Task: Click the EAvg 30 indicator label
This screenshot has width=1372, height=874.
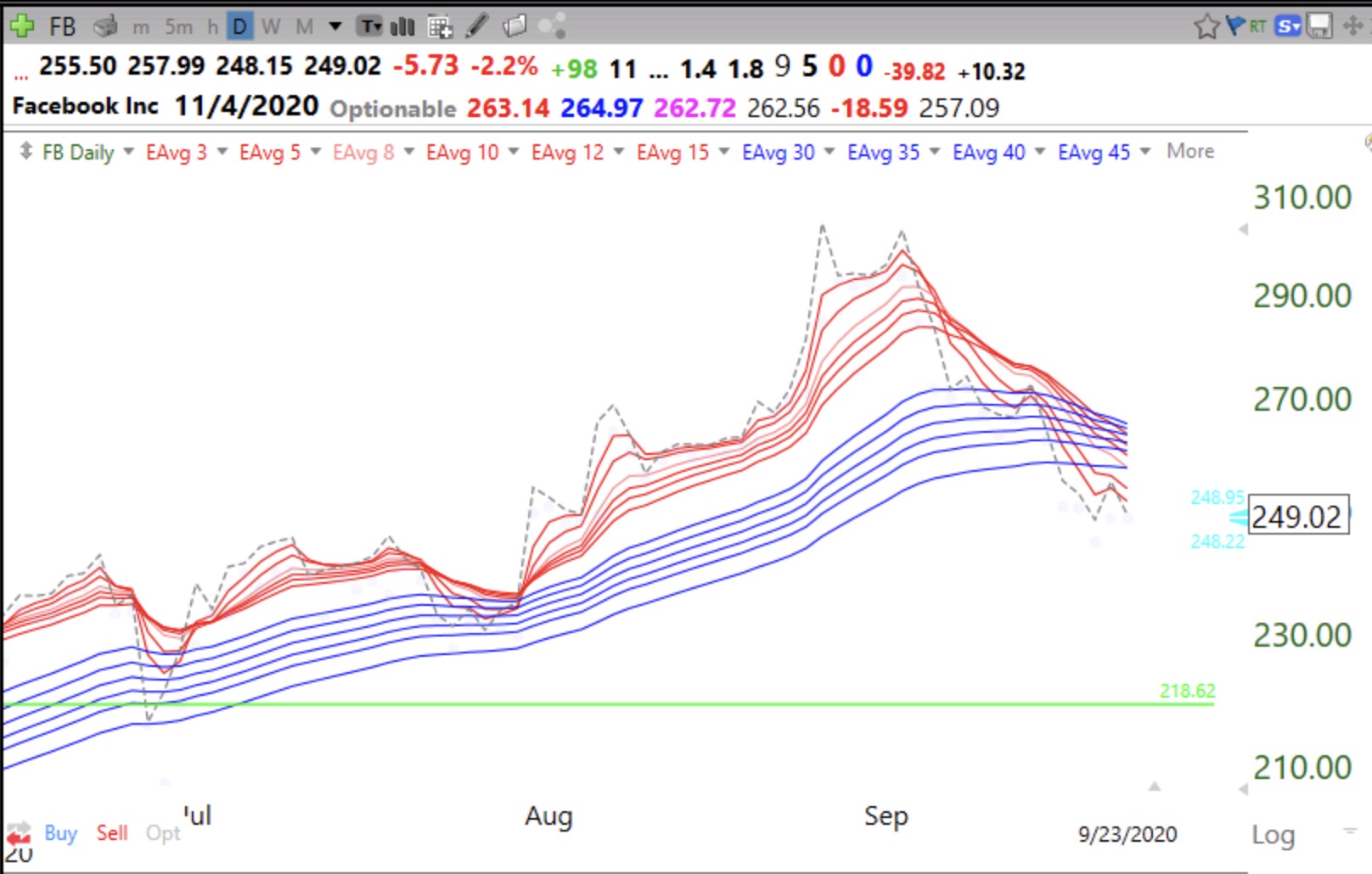Action: pos(778,152)
